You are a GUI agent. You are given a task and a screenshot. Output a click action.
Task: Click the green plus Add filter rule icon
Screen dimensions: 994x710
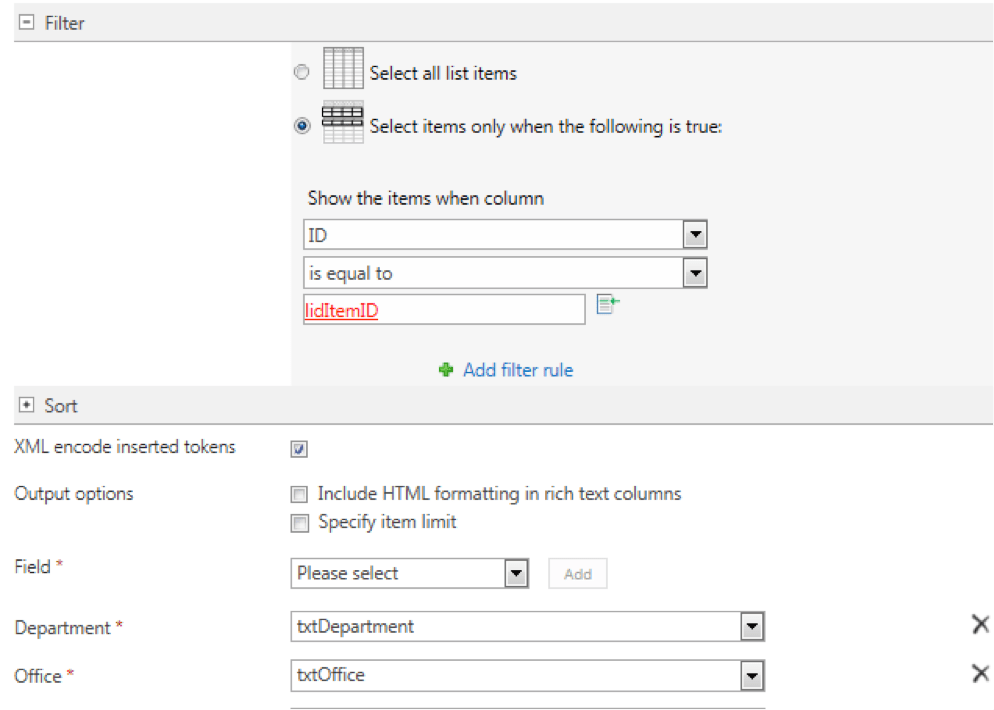coord(446,370)
